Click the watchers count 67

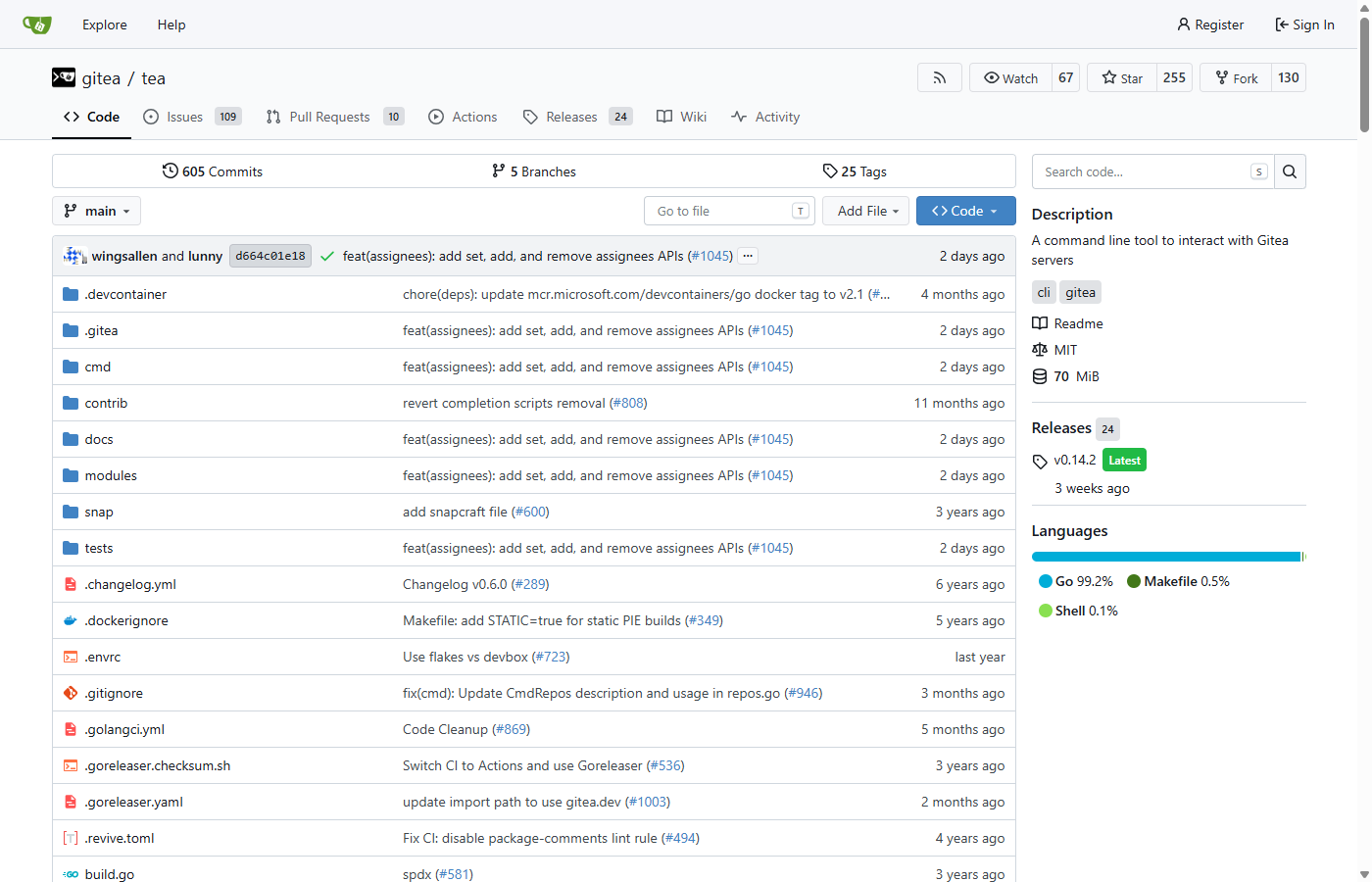1066,77
